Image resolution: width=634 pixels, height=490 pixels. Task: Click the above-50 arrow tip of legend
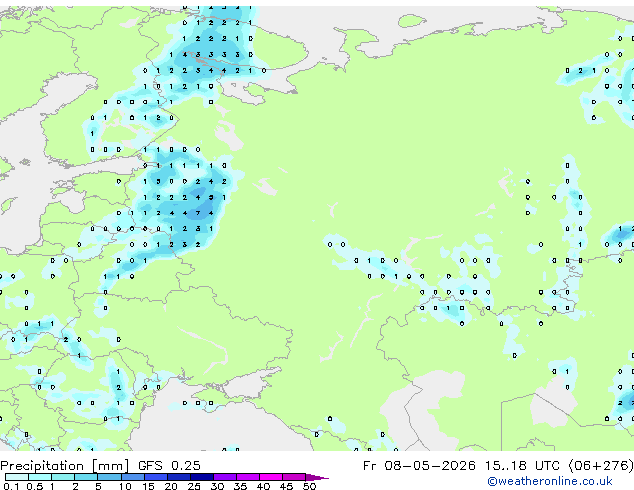click(317, 477)
